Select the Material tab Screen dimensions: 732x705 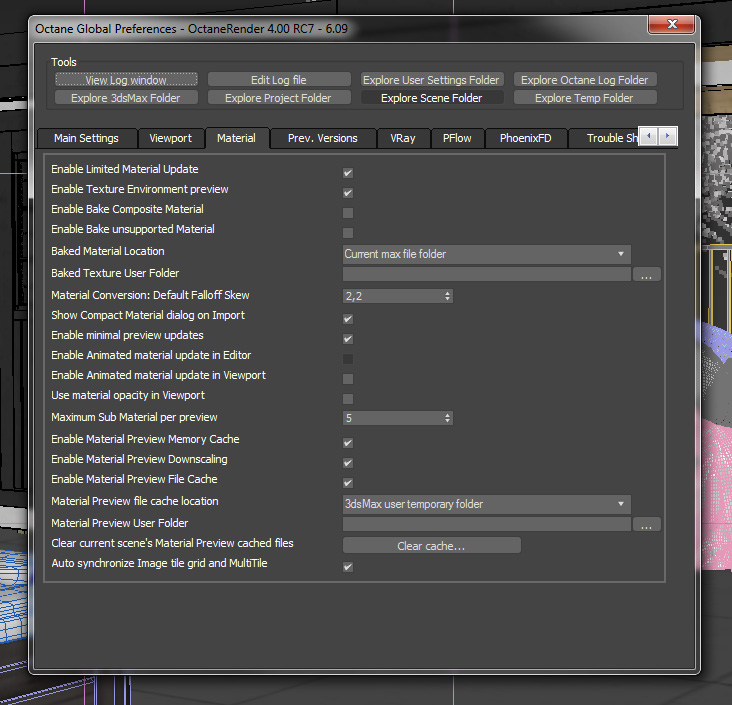(236, 138)
